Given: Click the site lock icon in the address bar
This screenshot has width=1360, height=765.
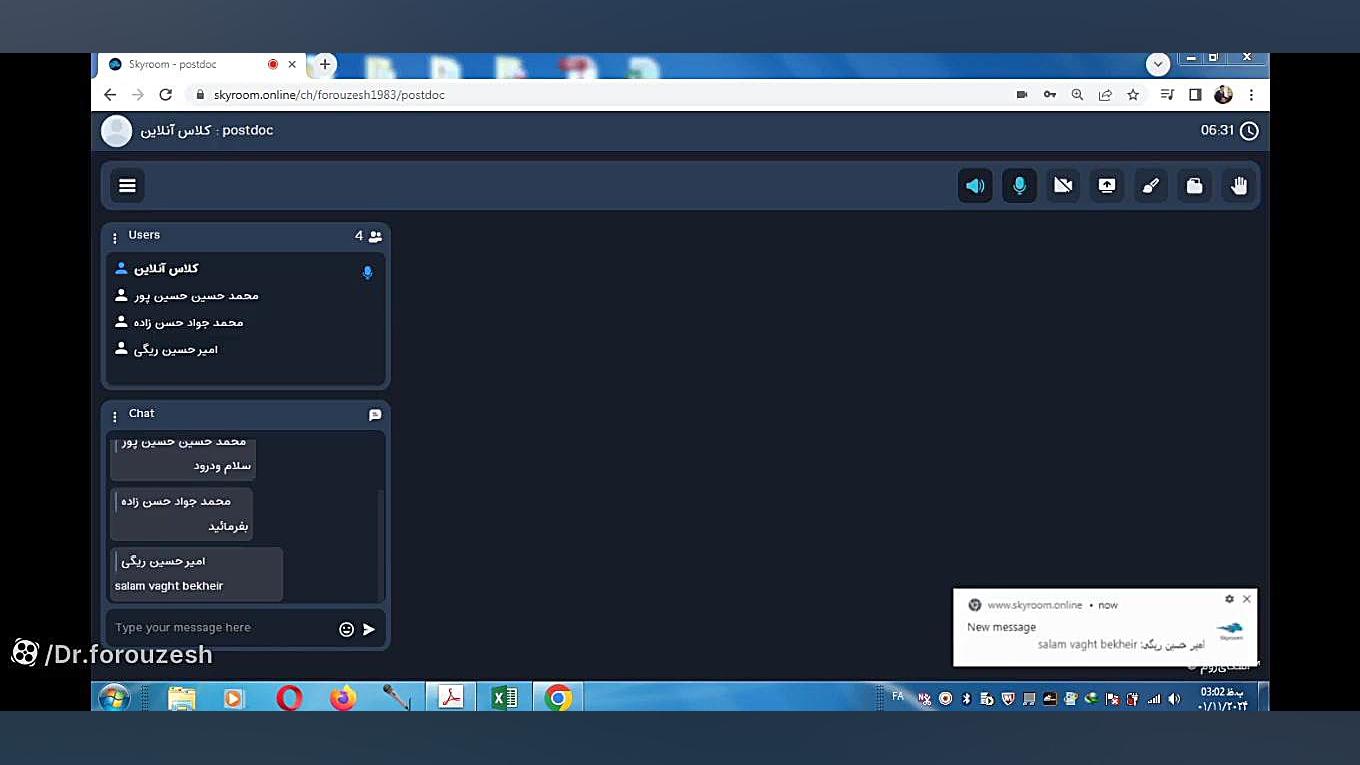Looking at the screenshot, I should pos(200,95).
